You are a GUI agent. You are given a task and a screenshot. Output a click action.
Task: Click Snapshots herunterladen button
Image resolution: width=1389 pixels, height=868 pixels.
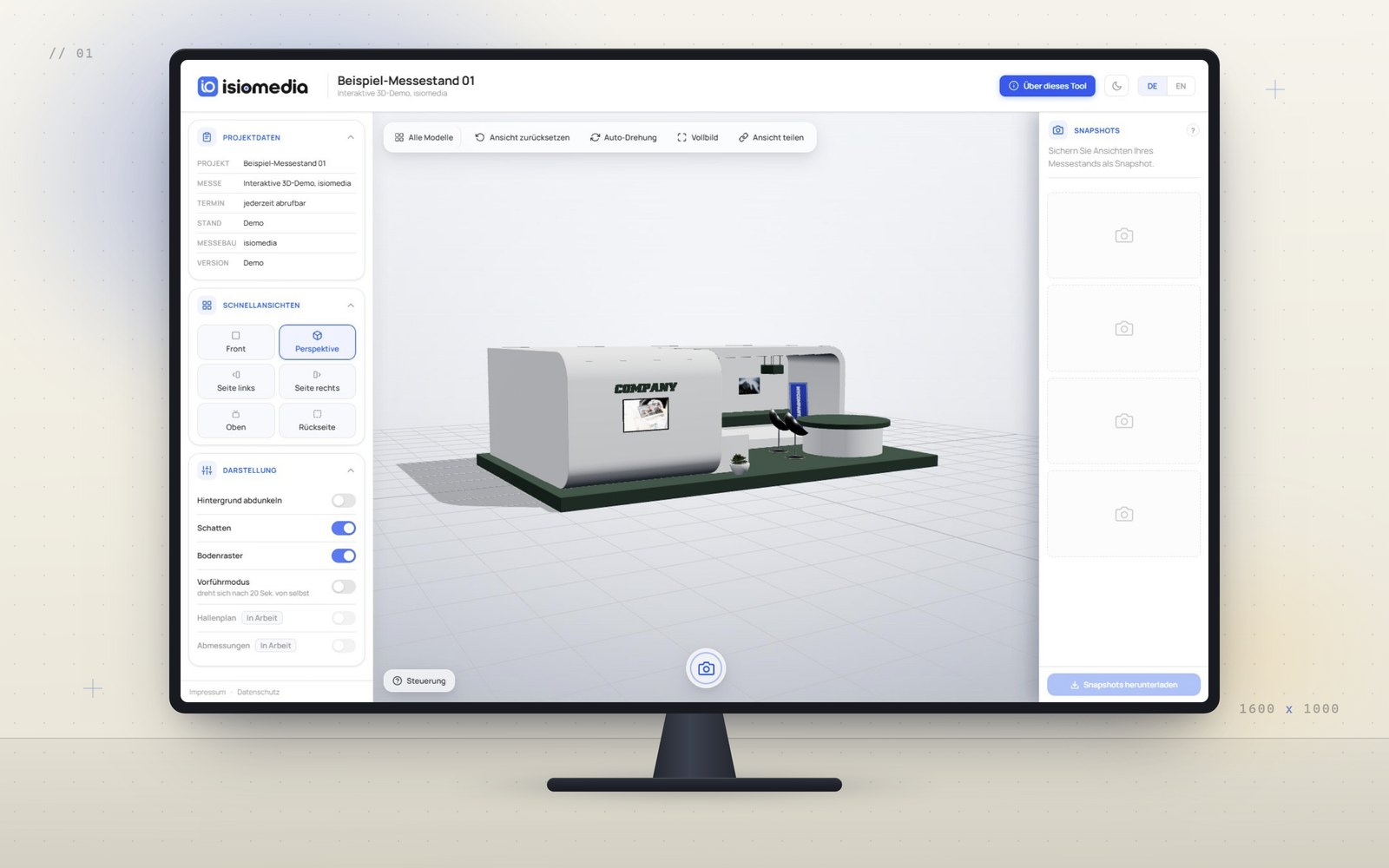[1123, 685]
